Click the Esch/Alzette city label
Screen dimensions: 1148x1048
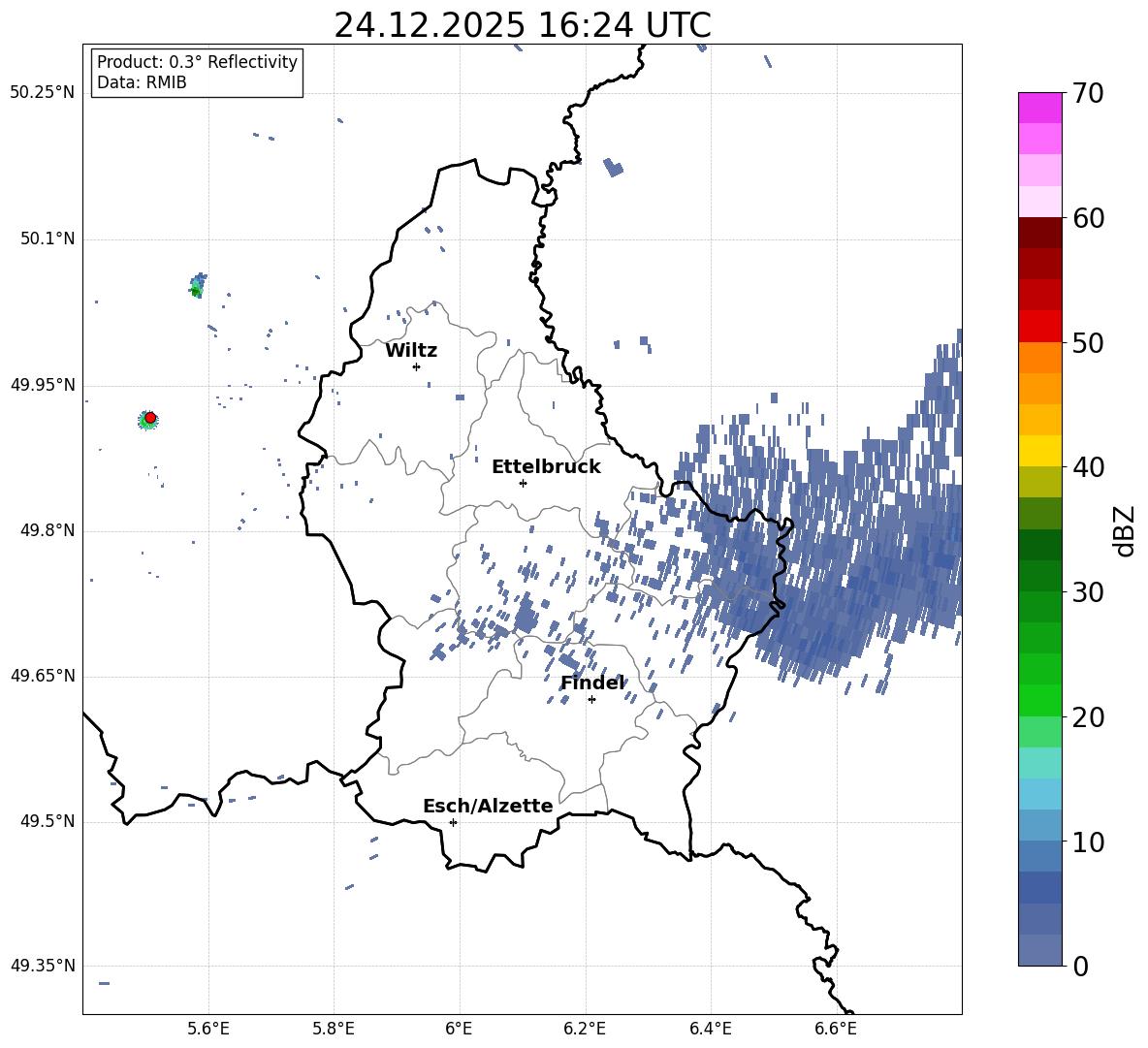(x=488, y=807)
